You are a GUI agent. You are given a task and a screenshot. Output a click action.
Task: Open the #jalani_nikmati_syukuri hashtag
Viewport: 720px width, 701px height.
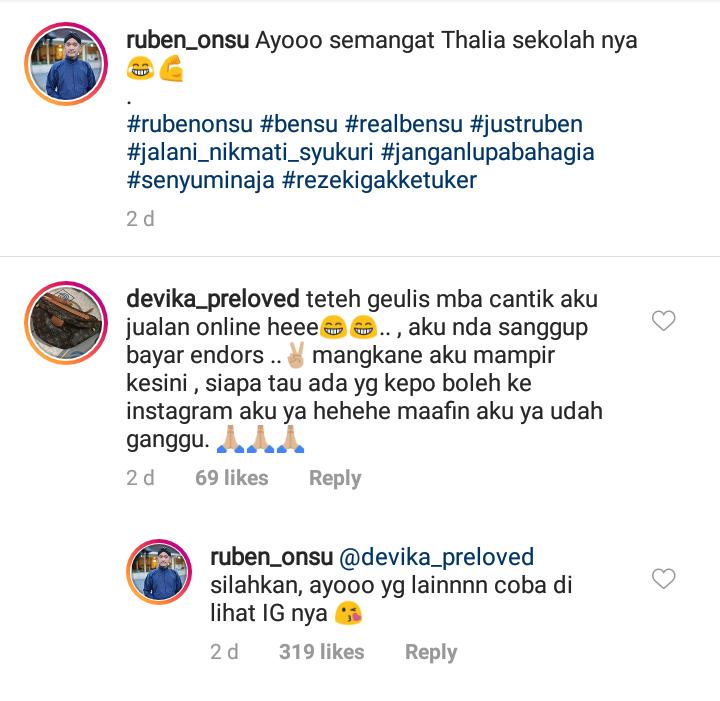click(x=250, y=153)
